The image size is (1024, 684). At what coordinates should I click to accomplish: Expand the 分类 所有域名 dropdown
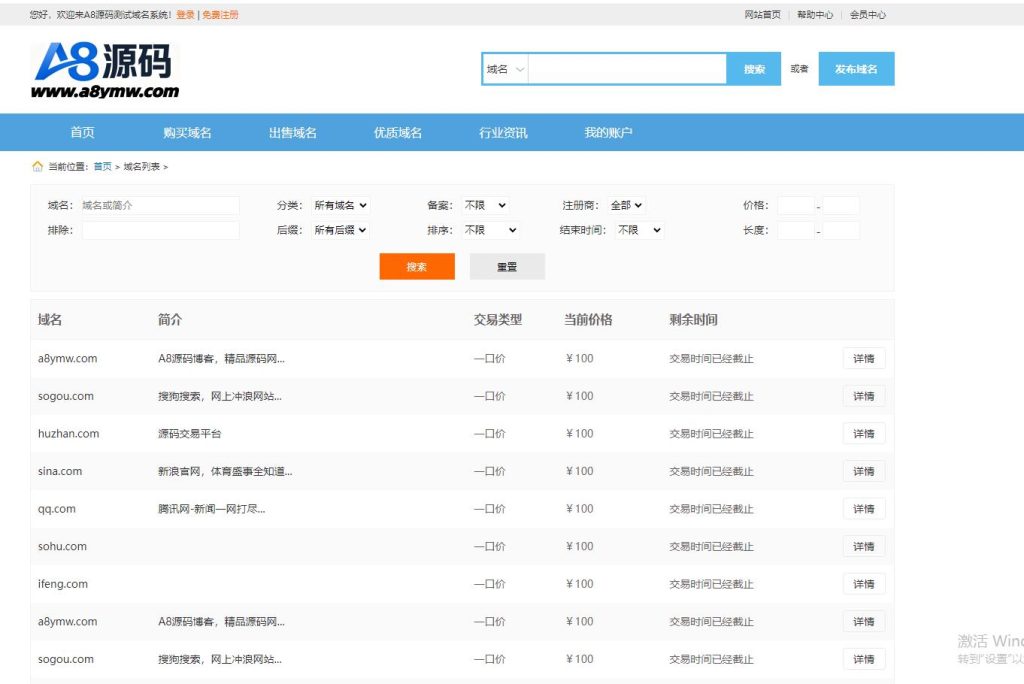(340, 205)
